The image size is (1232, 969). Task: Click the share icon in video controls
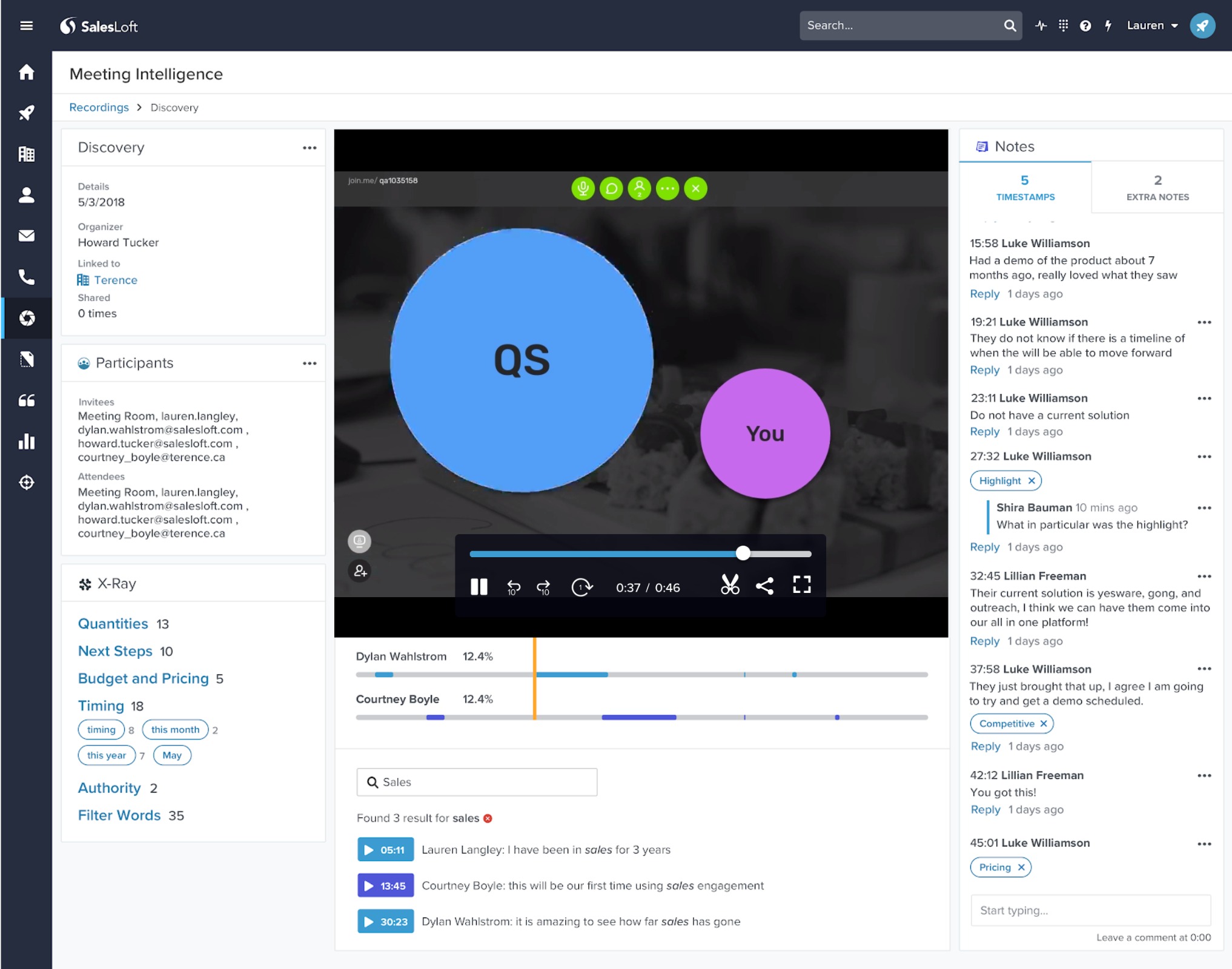(x=764, y=586)
